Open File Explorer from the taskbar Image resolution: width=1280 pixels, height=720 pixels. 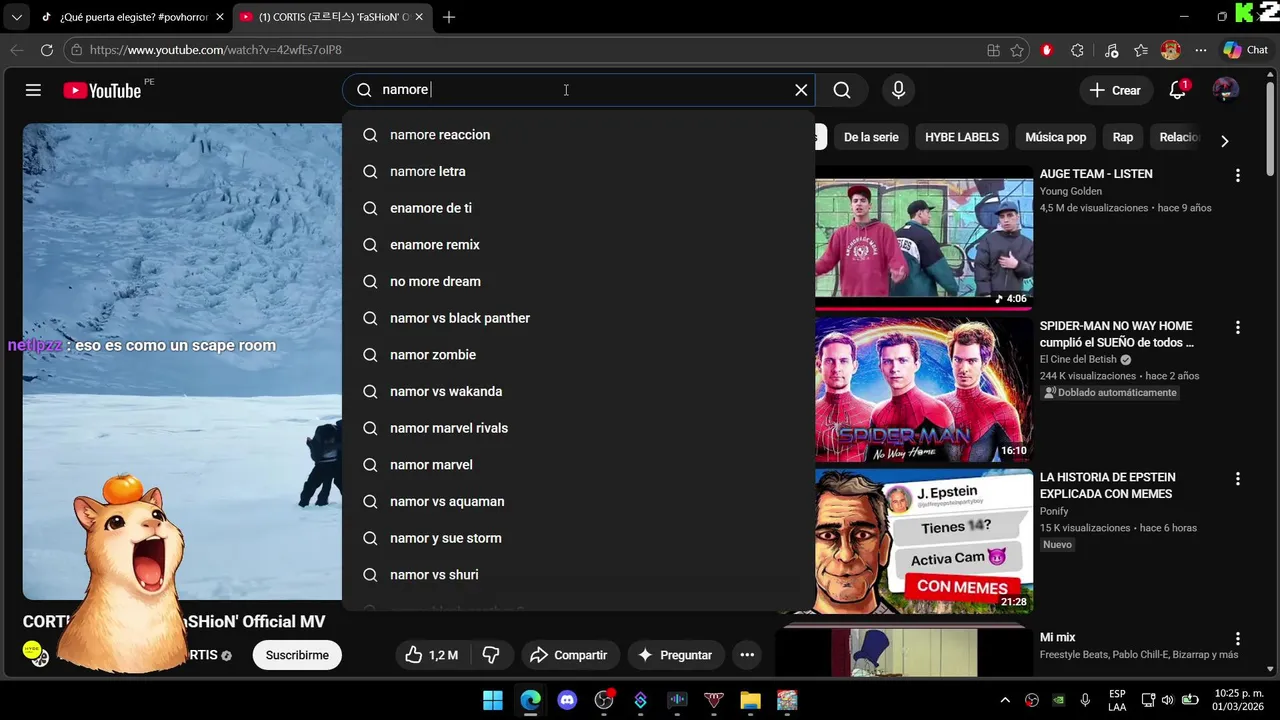(751, 700)
